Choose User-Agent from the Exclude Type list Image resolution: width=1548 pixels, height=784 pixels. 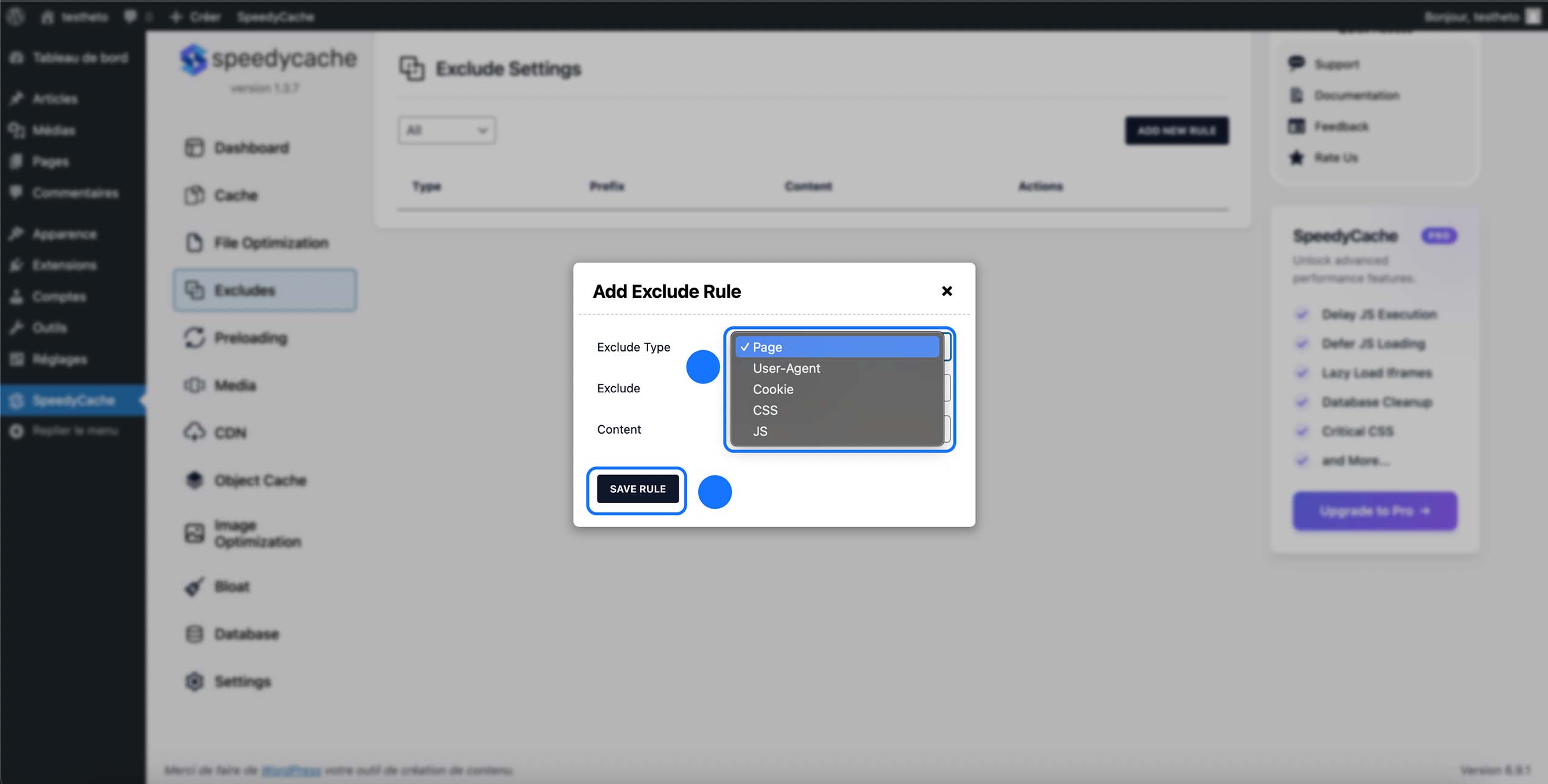786,368
